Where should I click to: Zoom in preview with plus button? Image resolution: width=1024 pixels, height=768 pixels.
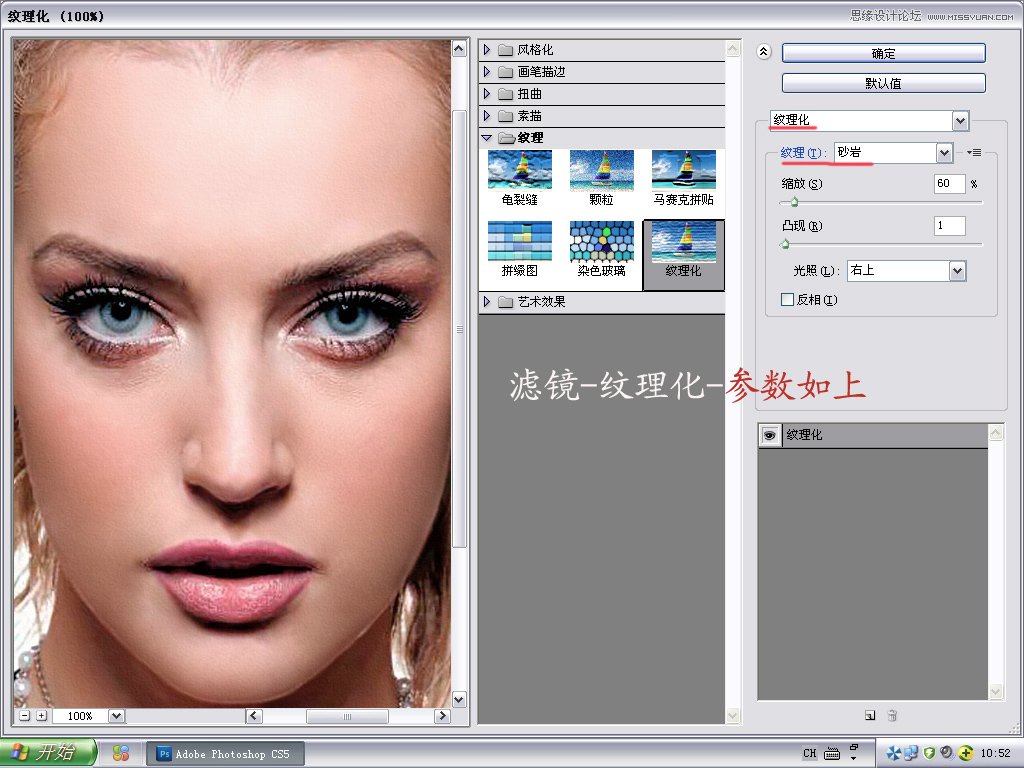[42, 716]
